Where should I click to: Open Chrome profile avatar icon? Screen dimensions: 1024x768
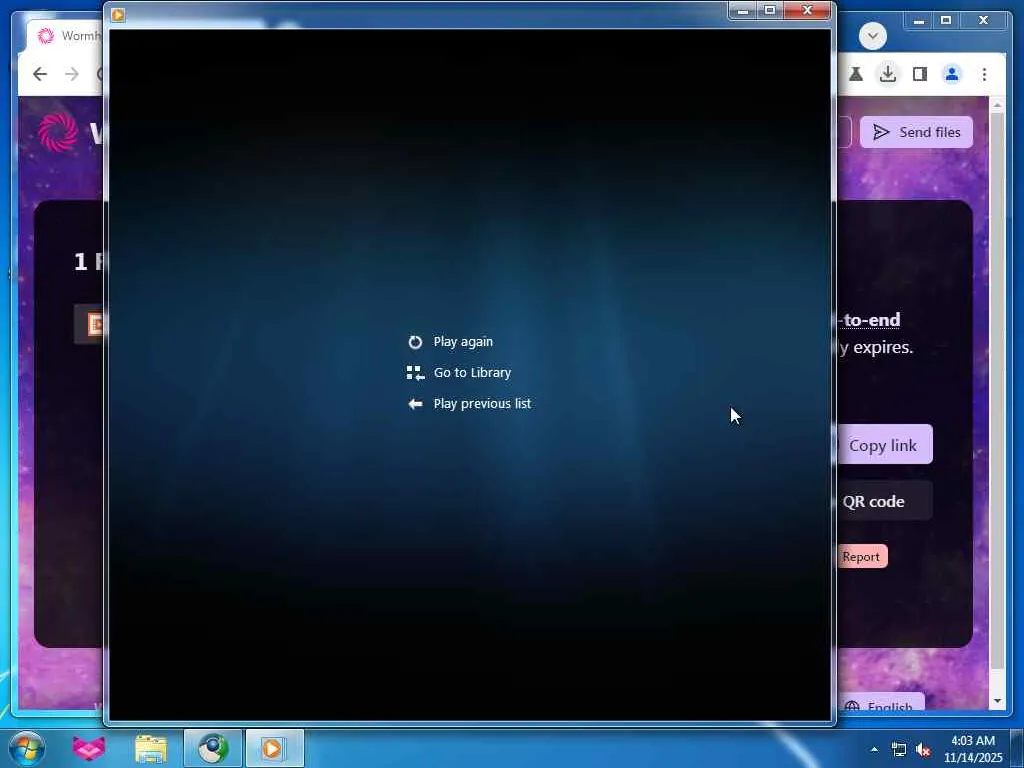952,74
